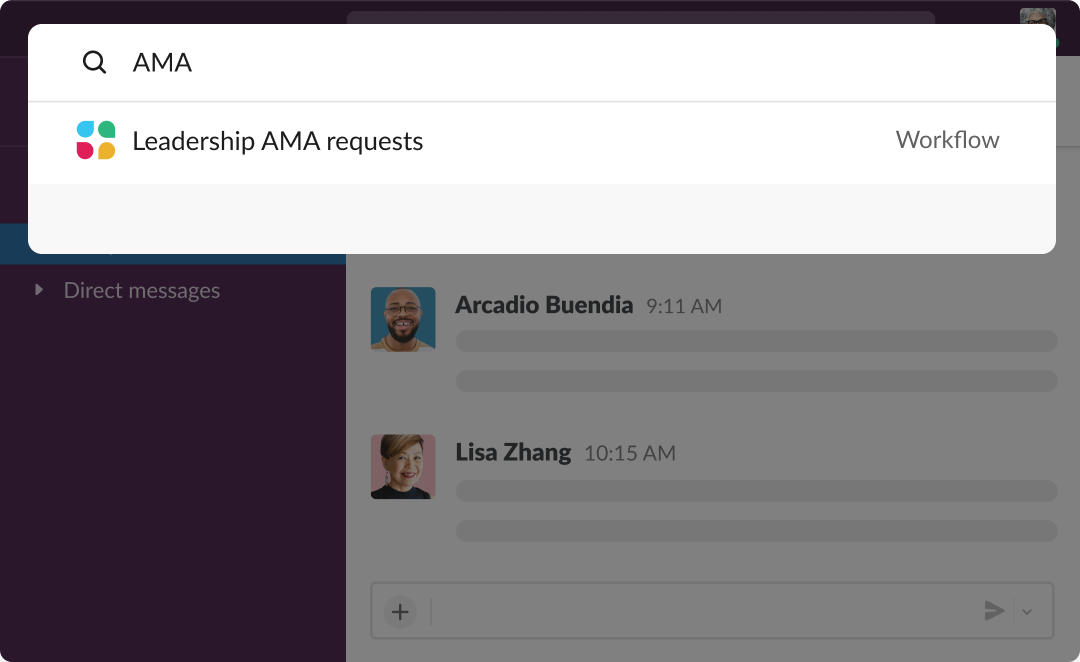Click the Arcadio Buendia sender name

pyautogui.click(x=544, y=305)
